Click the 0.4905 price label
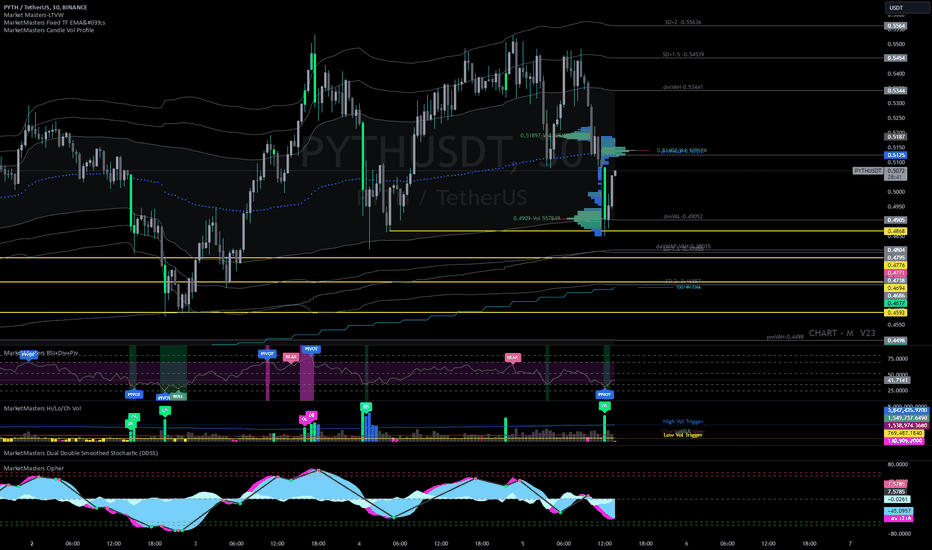The height and width of the screenshot is (550, 932). pos(896,220)
